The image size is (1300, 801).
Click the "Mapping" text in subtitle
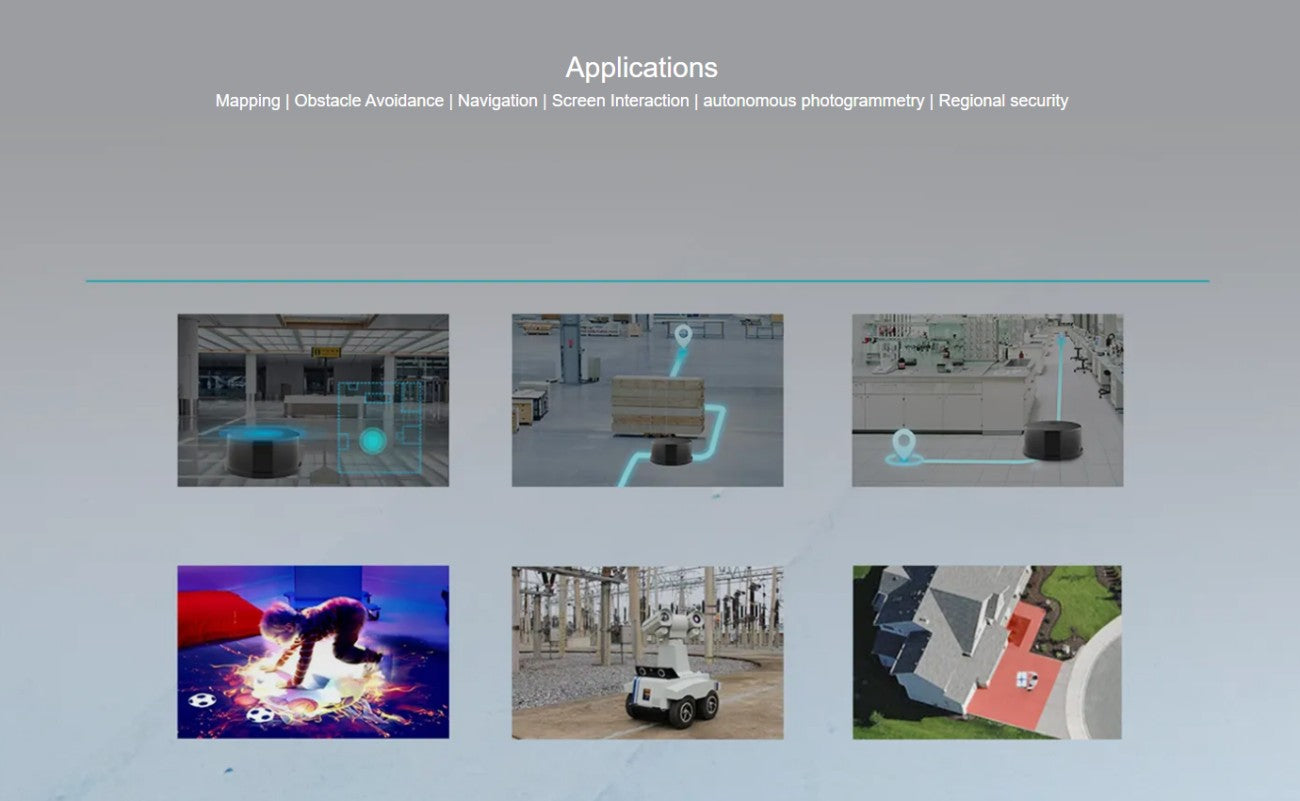(x=248, y=101)
